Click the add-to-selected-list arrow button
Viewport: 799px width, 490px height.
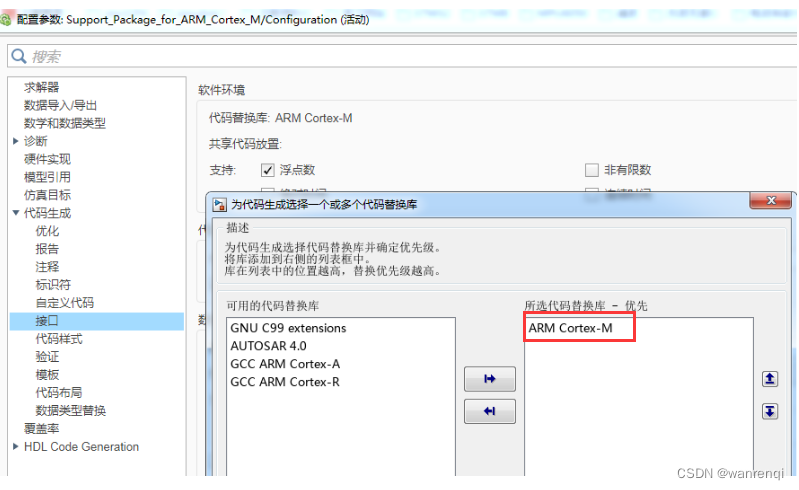pyautogui.click(x=490, y=379)
